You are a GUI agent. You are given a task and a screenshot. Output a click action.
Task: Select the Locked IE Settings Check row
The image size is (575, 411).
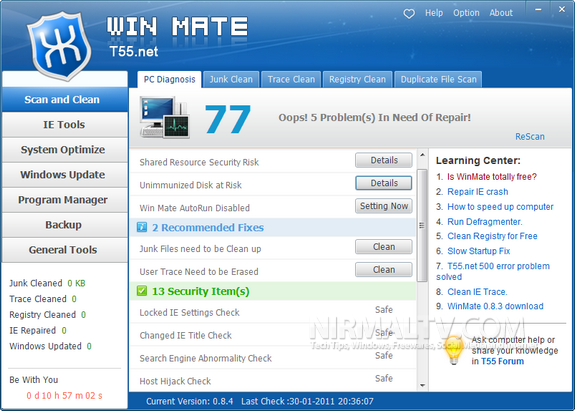pos(273,312)
